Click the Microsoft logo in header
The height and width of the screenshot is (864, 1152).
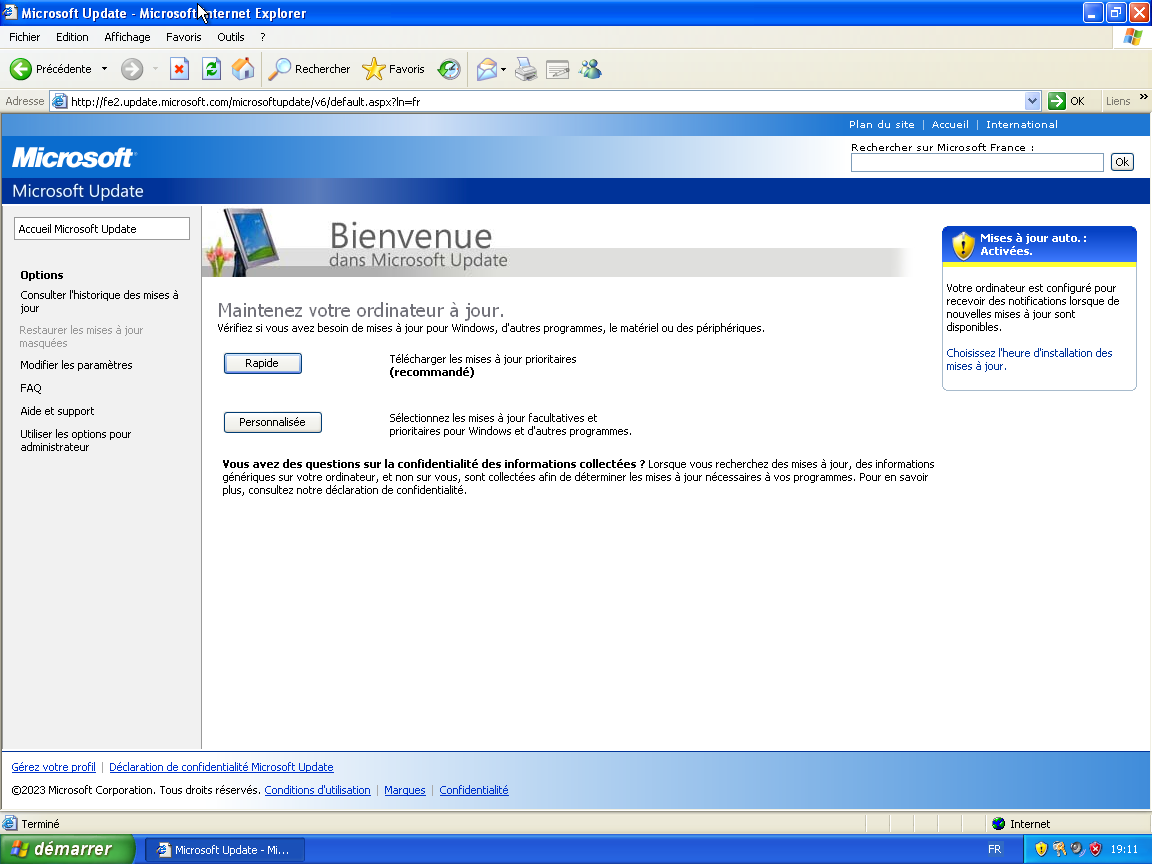[73, 157]
